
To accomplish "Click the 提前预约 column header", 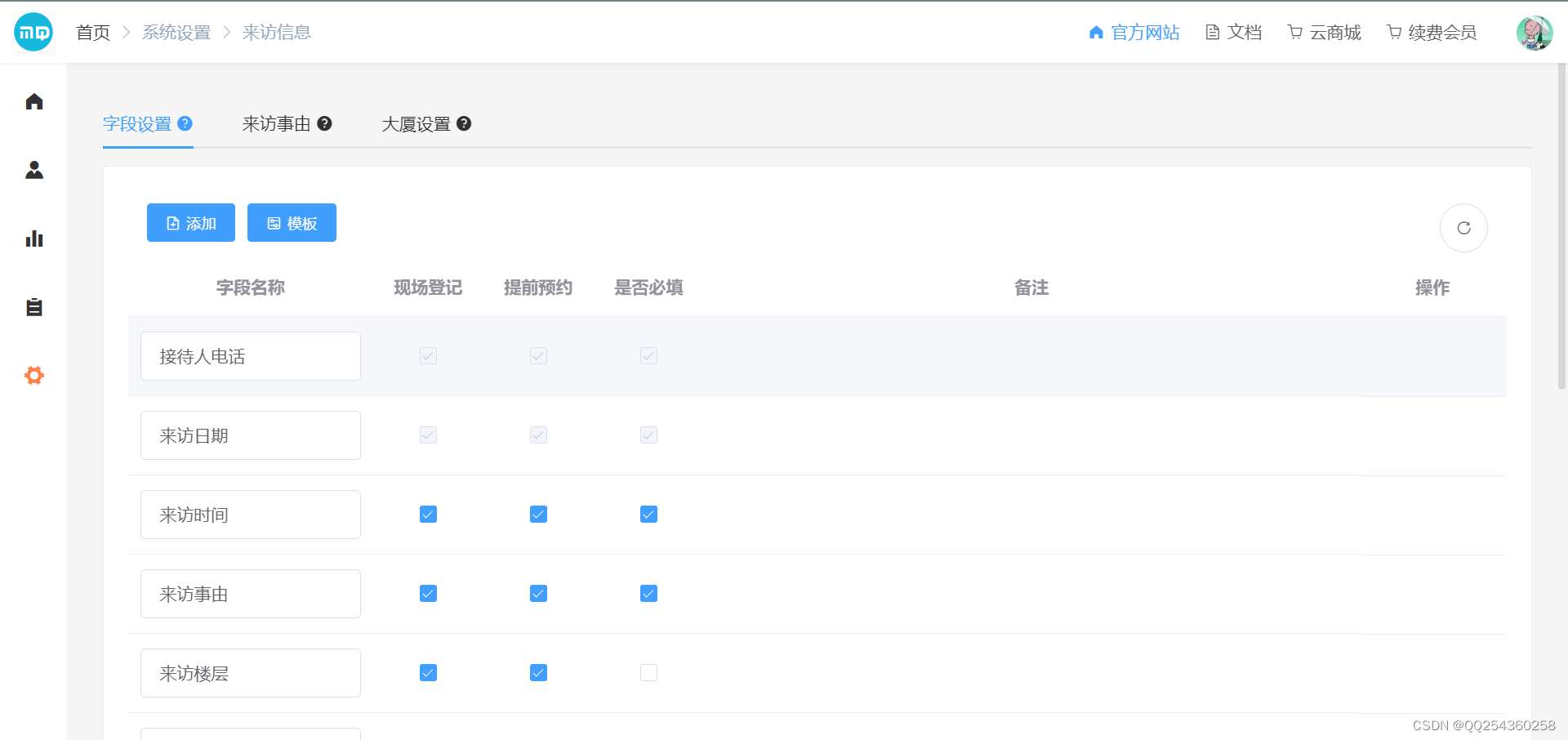I will [538, 288].
